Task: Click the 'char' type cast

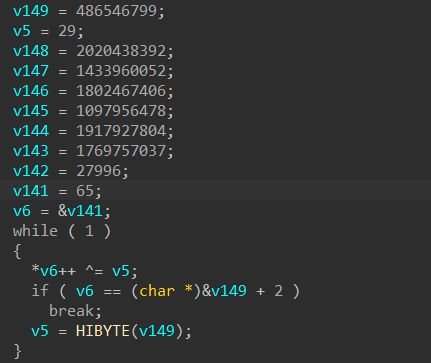Action: 157,291
